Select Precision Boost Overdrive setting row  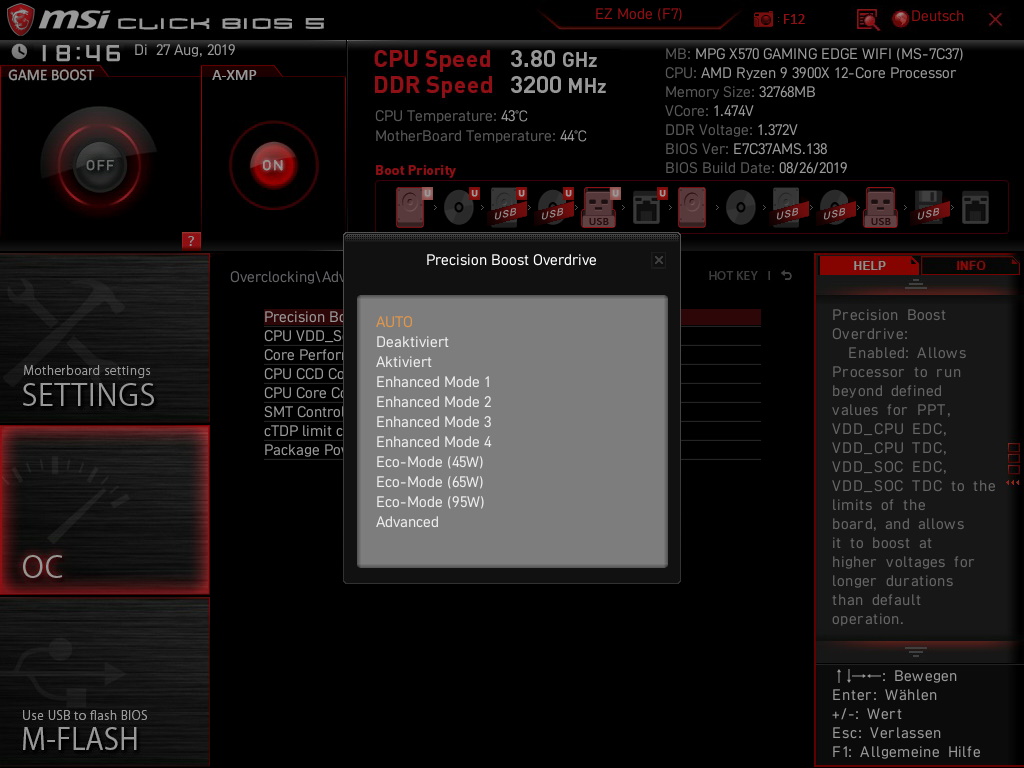click(512, 317)
